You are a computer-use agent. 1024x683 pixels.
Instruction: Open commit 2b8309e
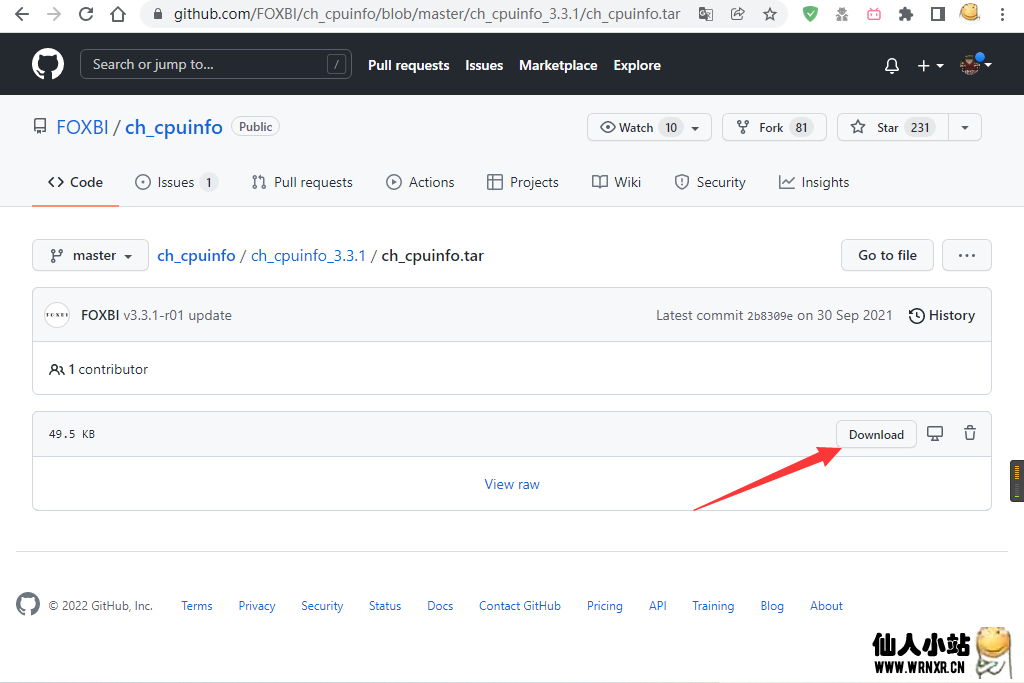pyautogui.click(x=770, y=316)
